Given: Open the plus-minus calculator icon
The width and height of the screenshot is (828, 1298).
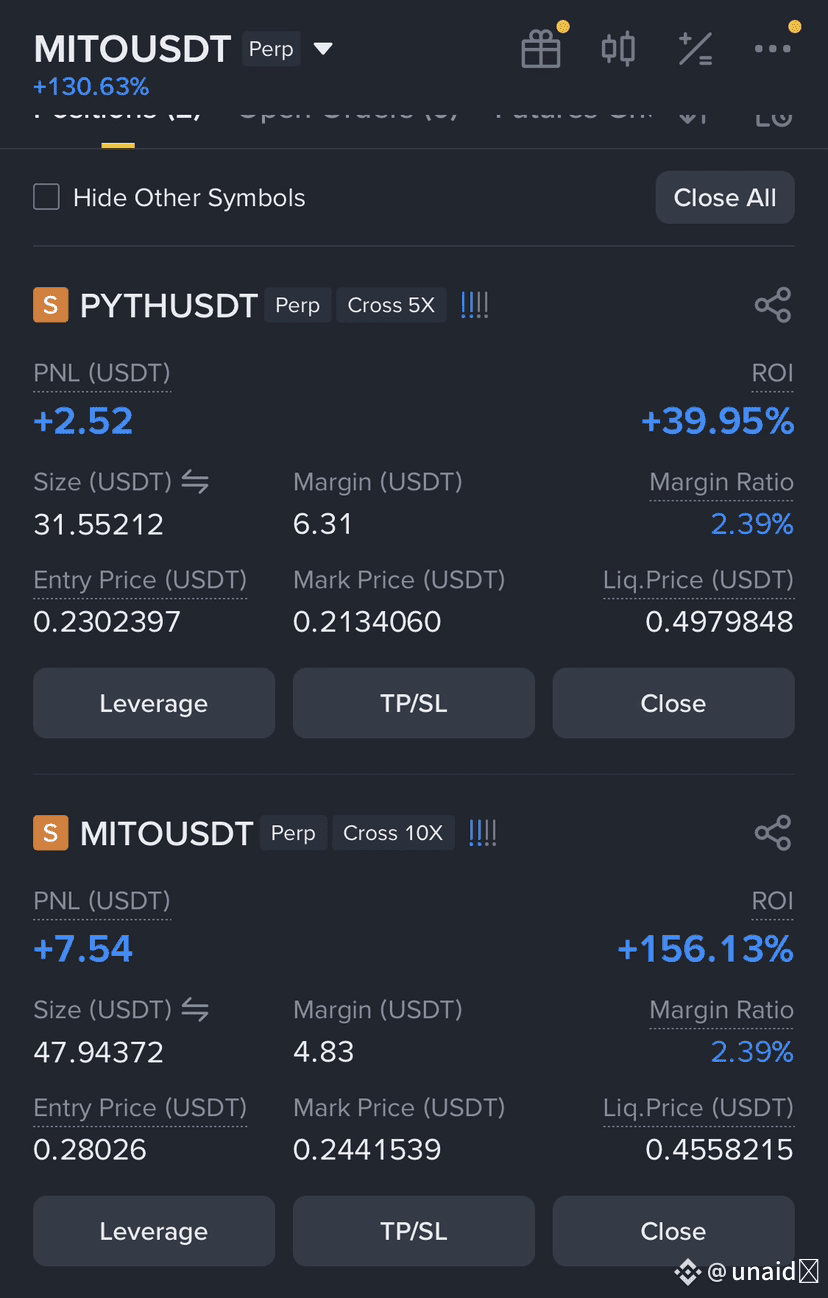Looking at the screenshot, I should [x=695, y=49].
